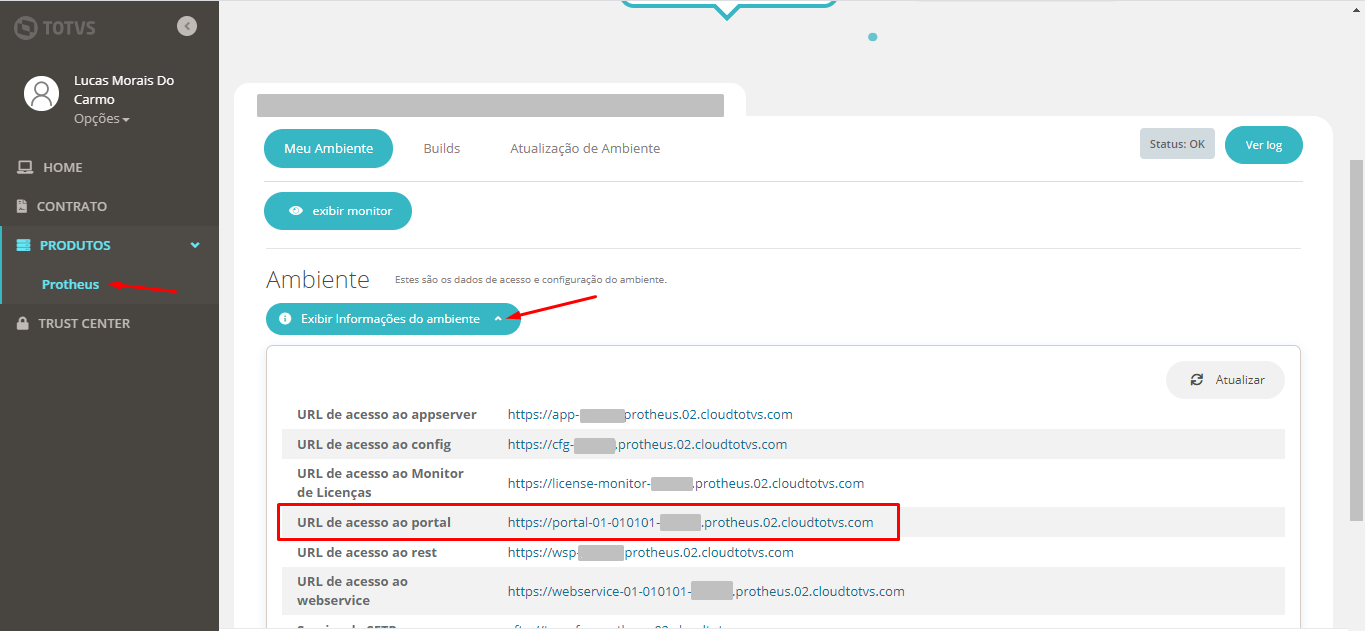
Task: Click the page vertical scrollbar
Action: (1357, 340)
